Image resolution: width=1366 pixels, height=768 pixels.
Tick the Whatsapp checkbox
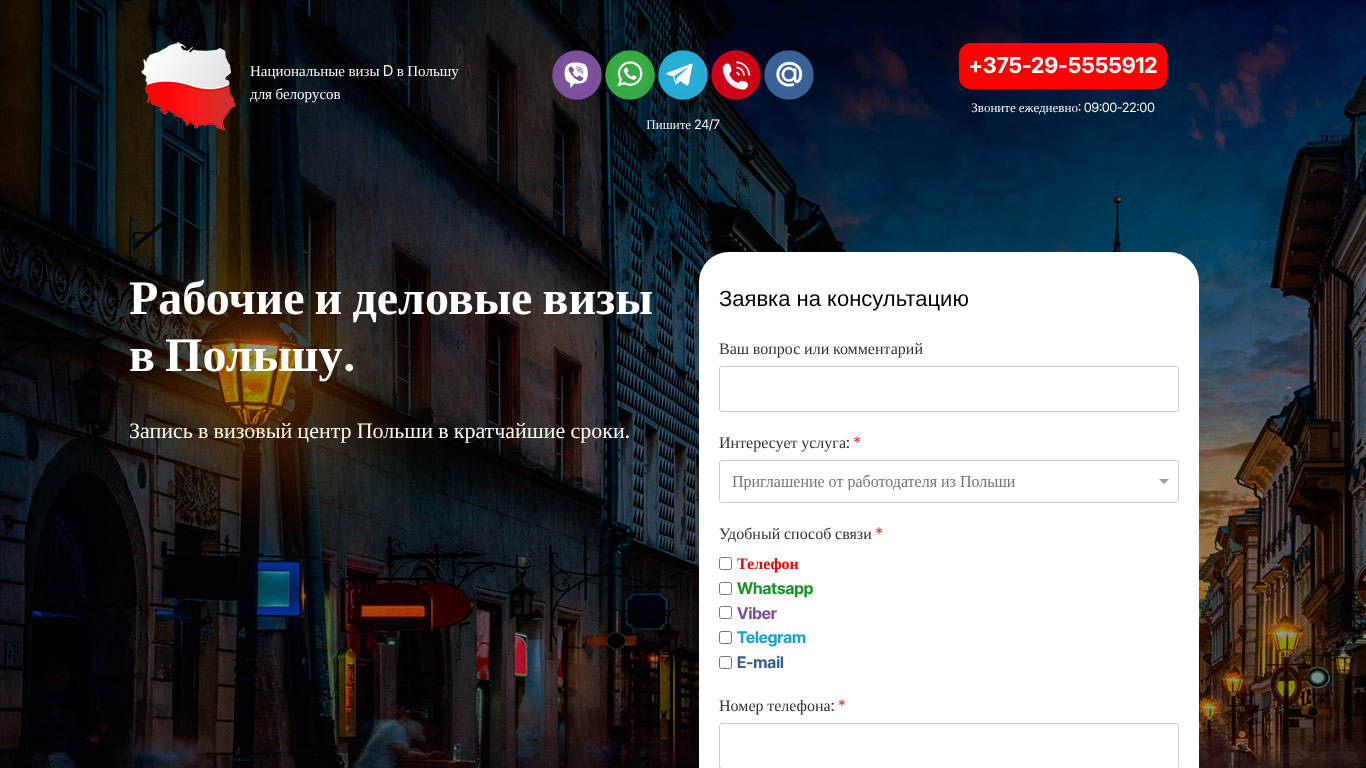click(x=726, y=588)
